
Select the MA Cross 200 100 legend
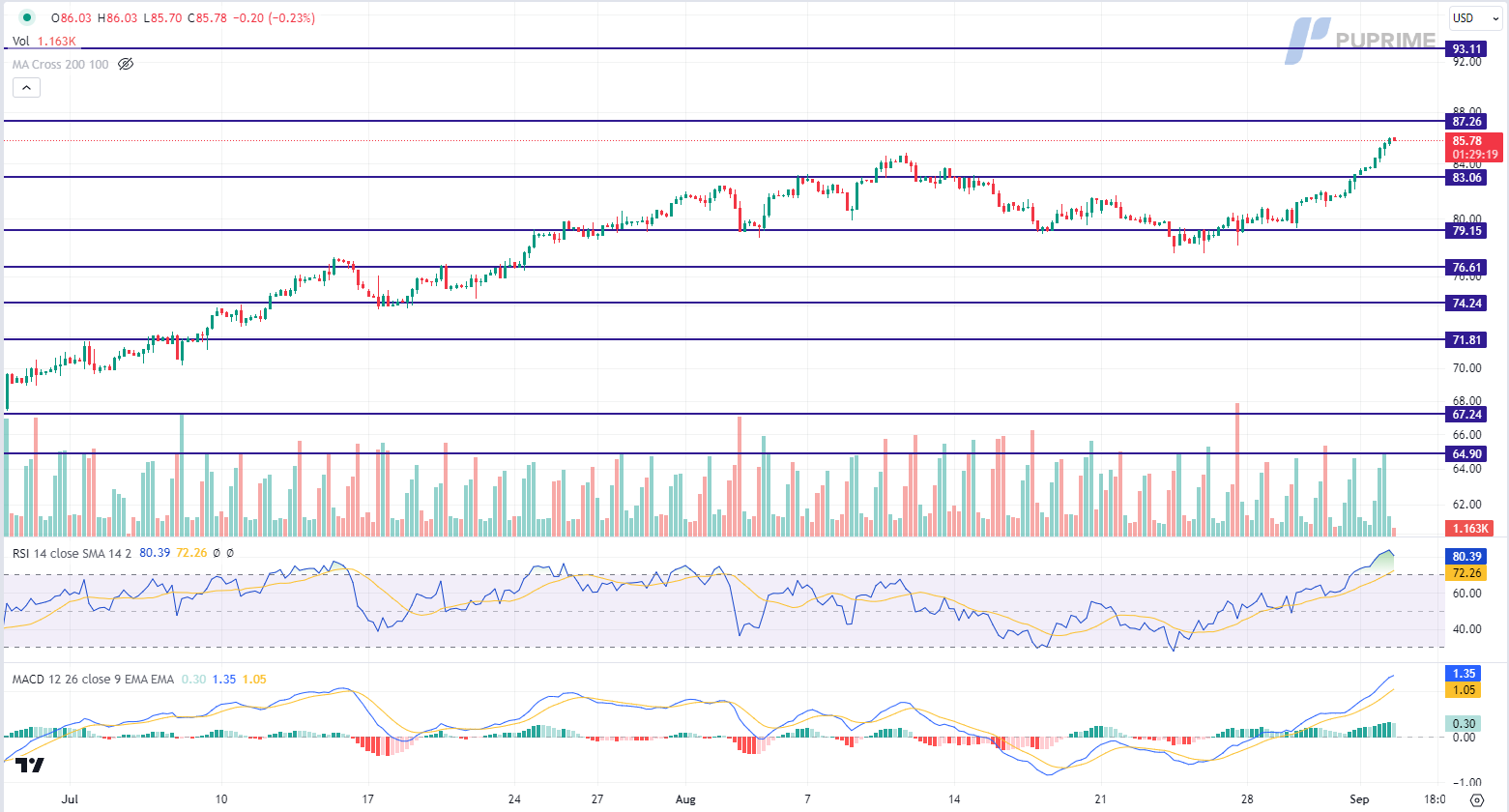60,65
